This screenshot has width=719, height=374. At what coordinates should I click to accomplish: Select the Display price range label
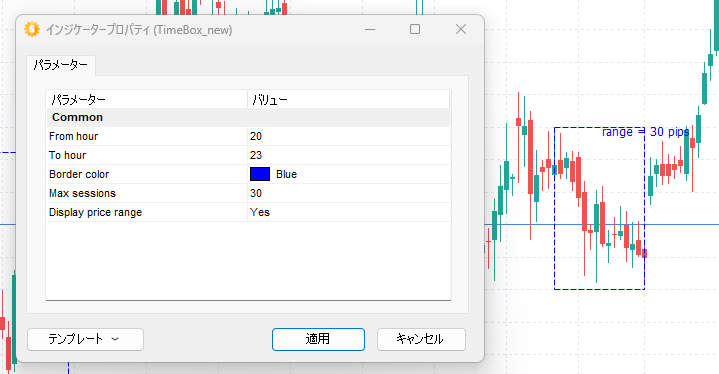point(95,212)
